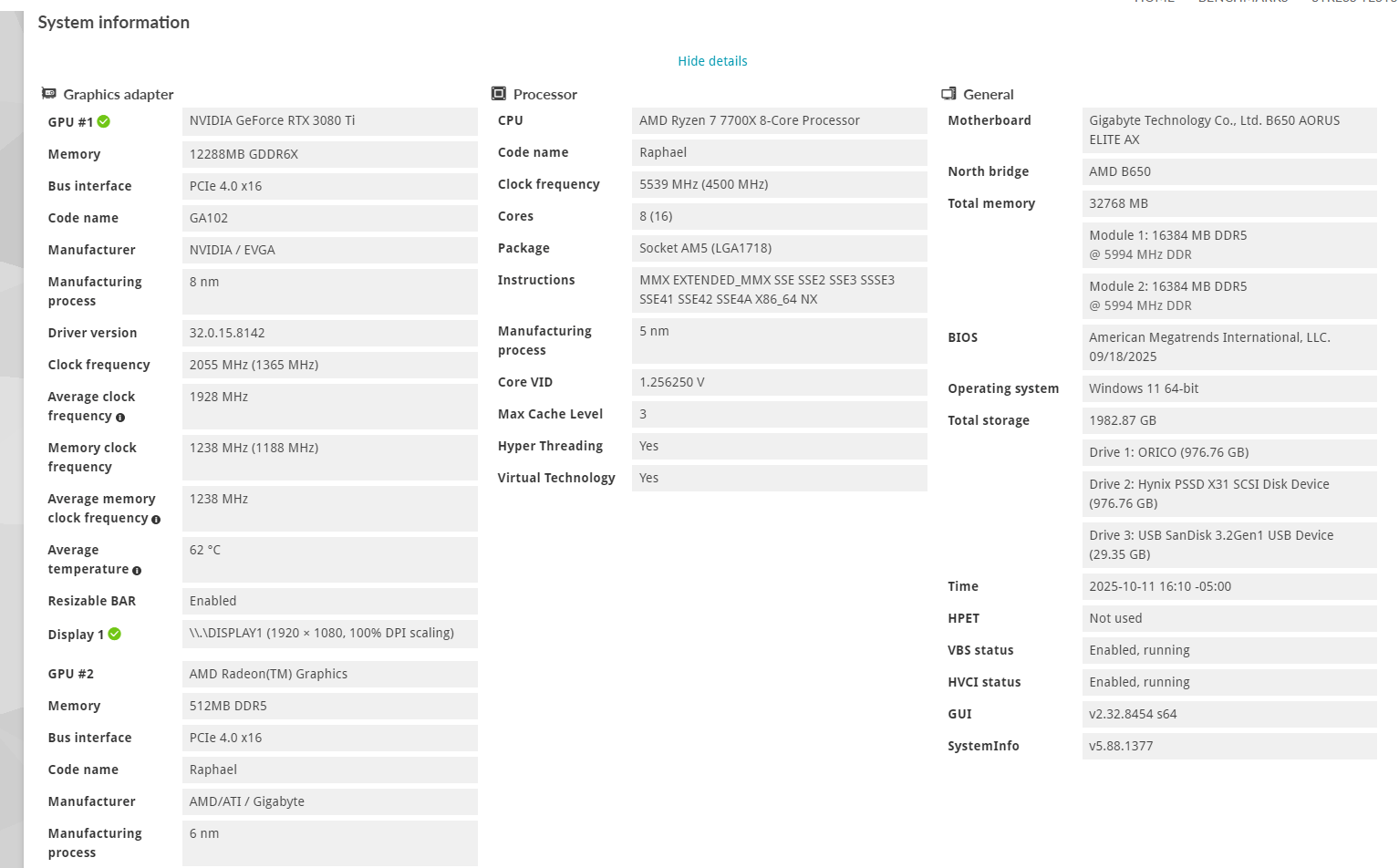Viewport: 1399px width, 868px height.
Task: Click the 'Operating system' label
Action: pos(1003,388)
